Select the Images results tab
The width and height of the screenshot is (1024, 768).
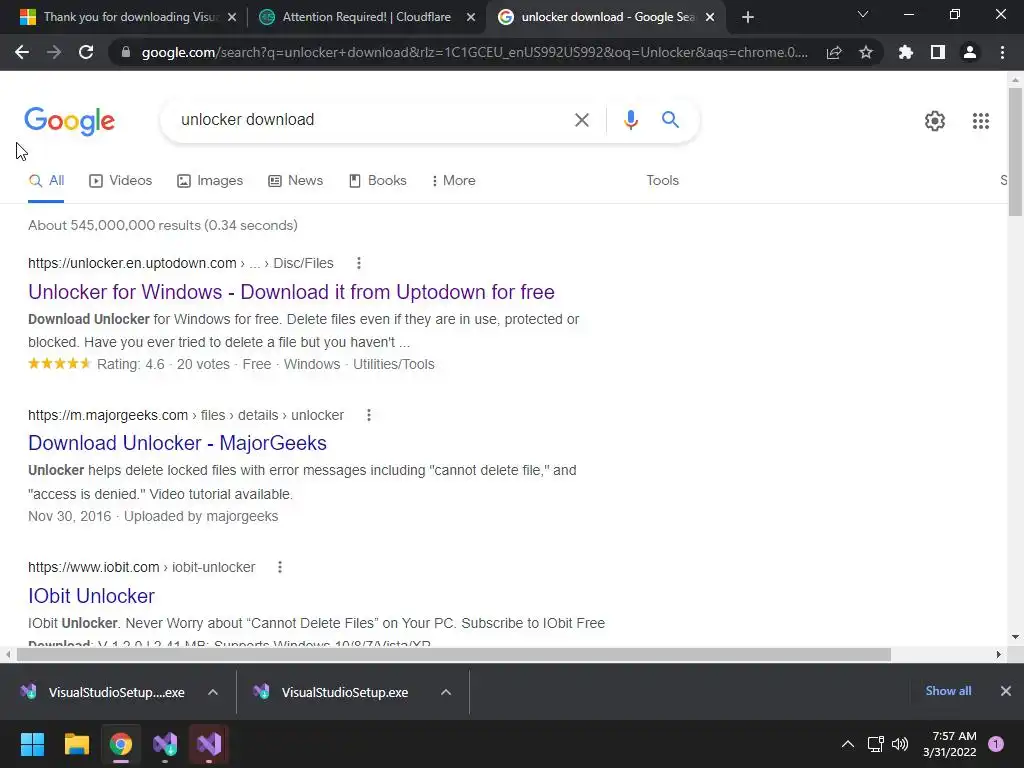[210, 181]
